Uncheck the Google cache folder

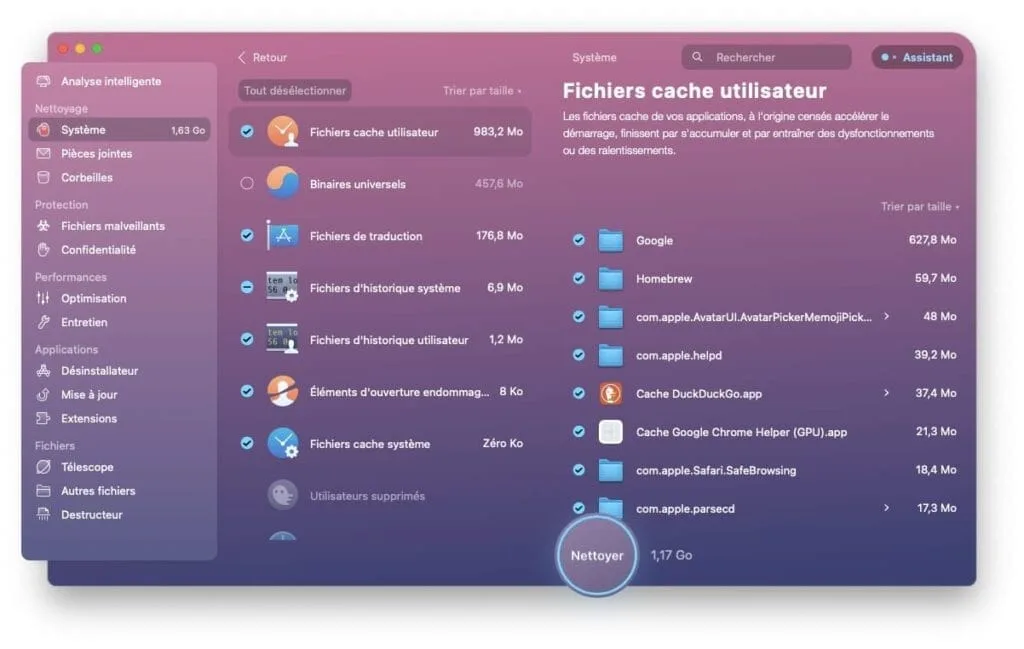click(578, 240)
